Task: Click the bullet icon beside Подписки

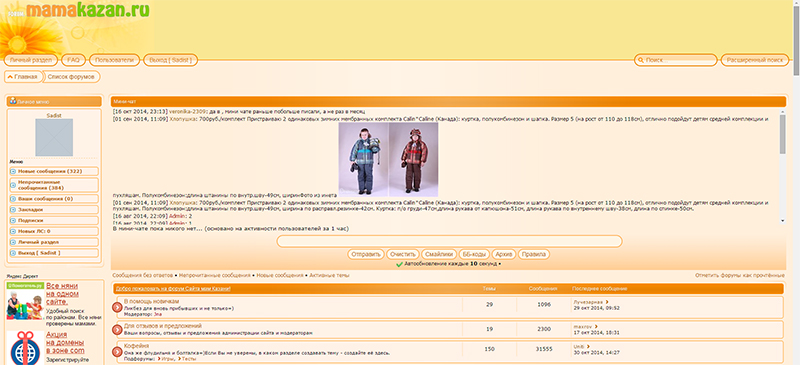Action: click(x=13, y=221)
